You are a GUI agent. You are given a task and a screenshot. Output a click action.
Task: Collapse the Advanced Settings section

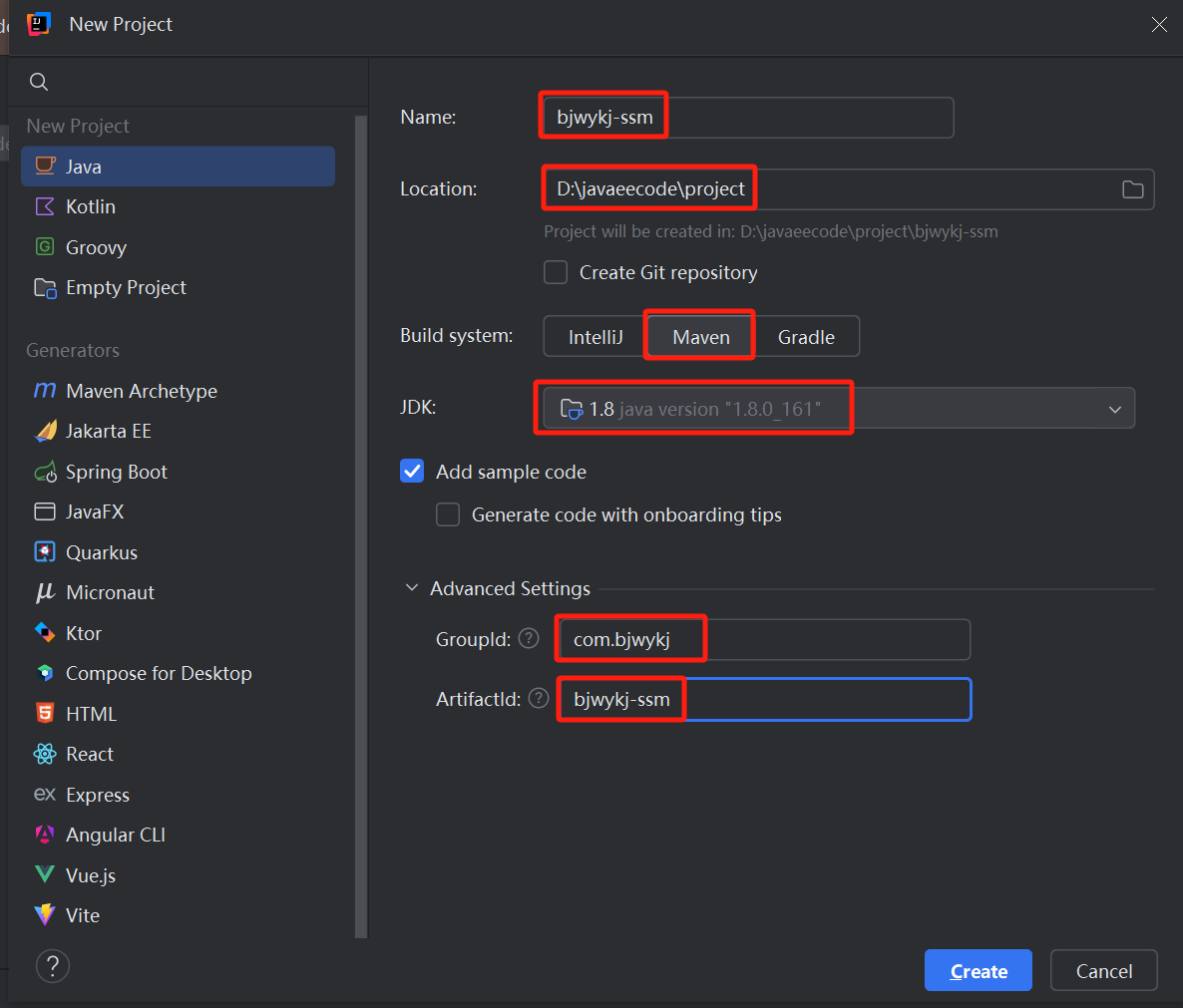coord(412,588)
